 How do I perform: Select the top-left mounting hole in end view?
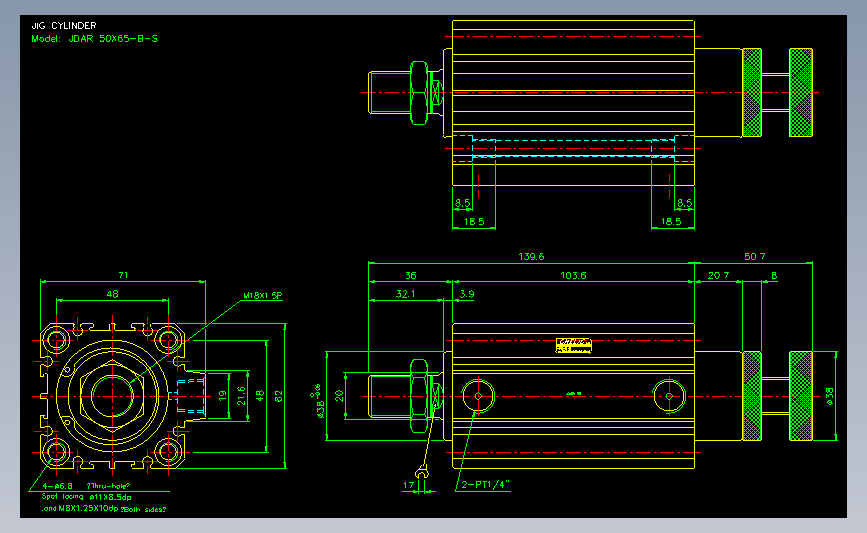point(56,339)
